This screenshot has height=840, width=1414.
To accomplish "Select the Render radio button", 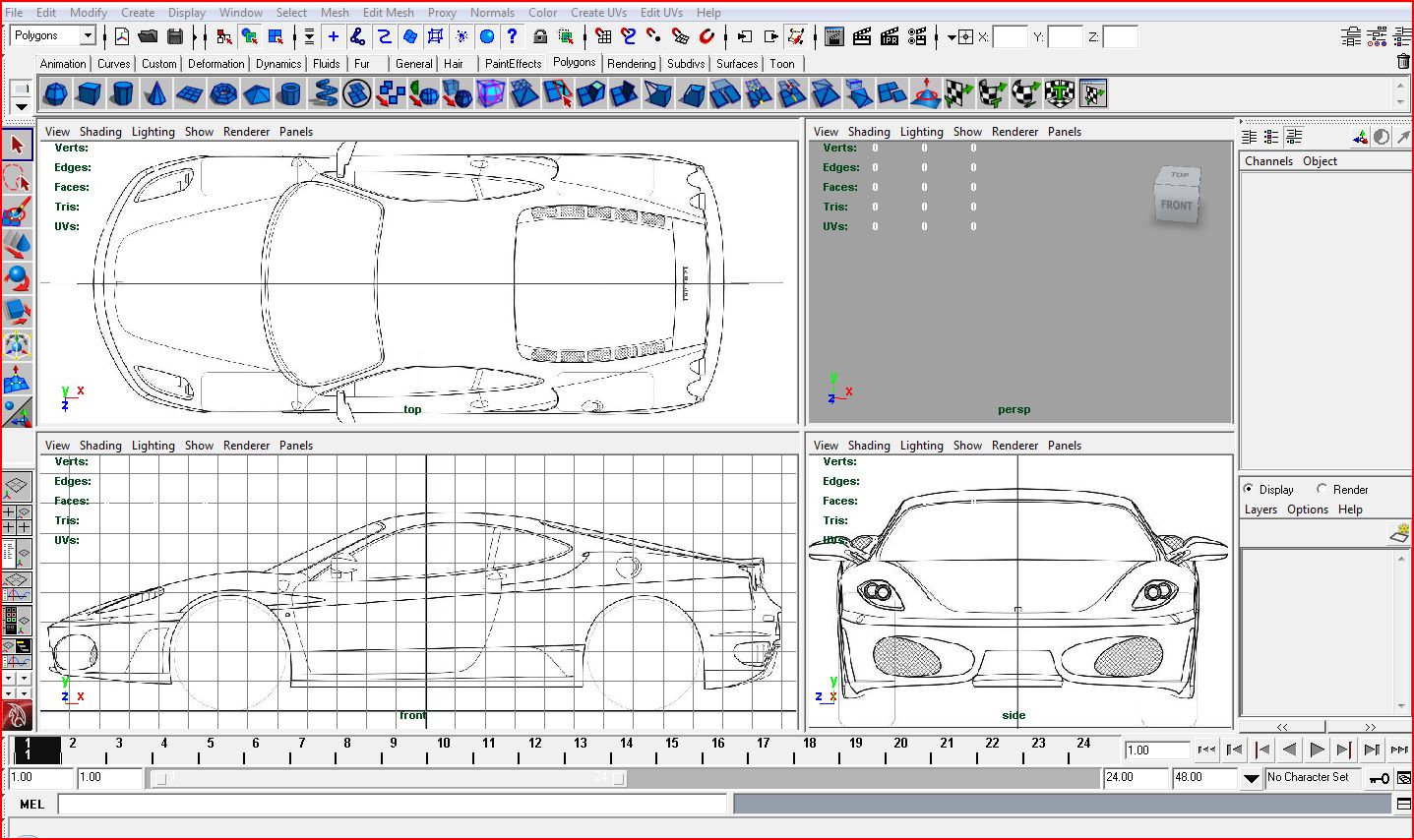I will point(1322,489).
